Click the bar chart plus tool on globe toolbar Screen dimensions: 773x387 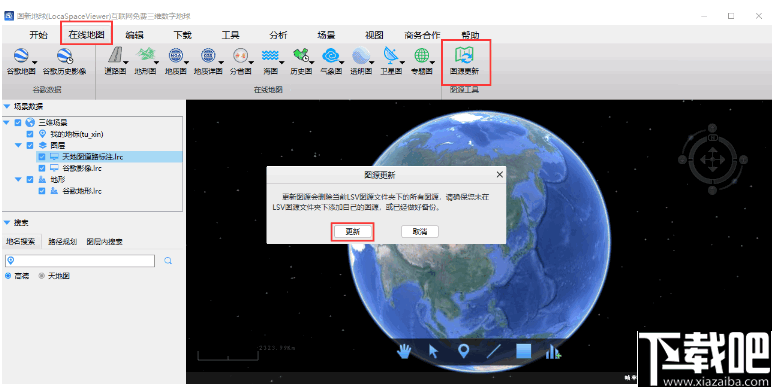coord(553,352)
